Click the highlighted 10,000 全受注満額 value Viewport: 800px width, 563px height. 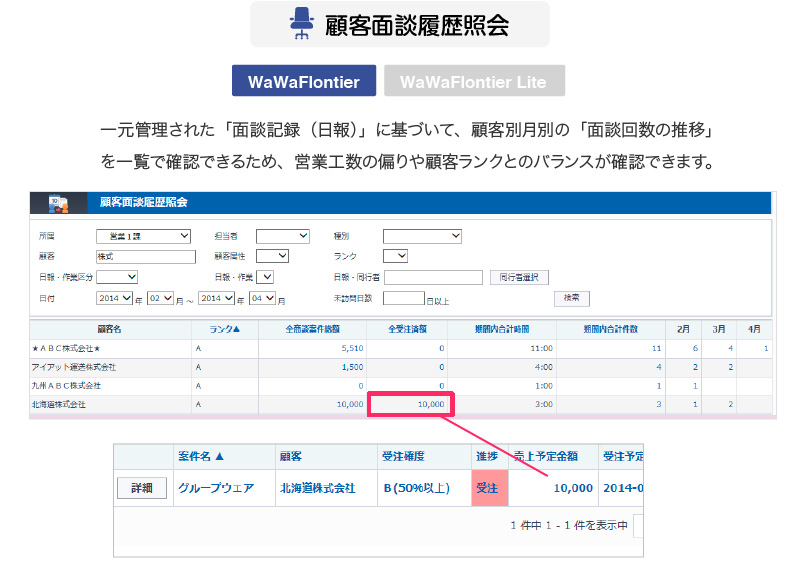pyautogui.click(x=411, y=404)
